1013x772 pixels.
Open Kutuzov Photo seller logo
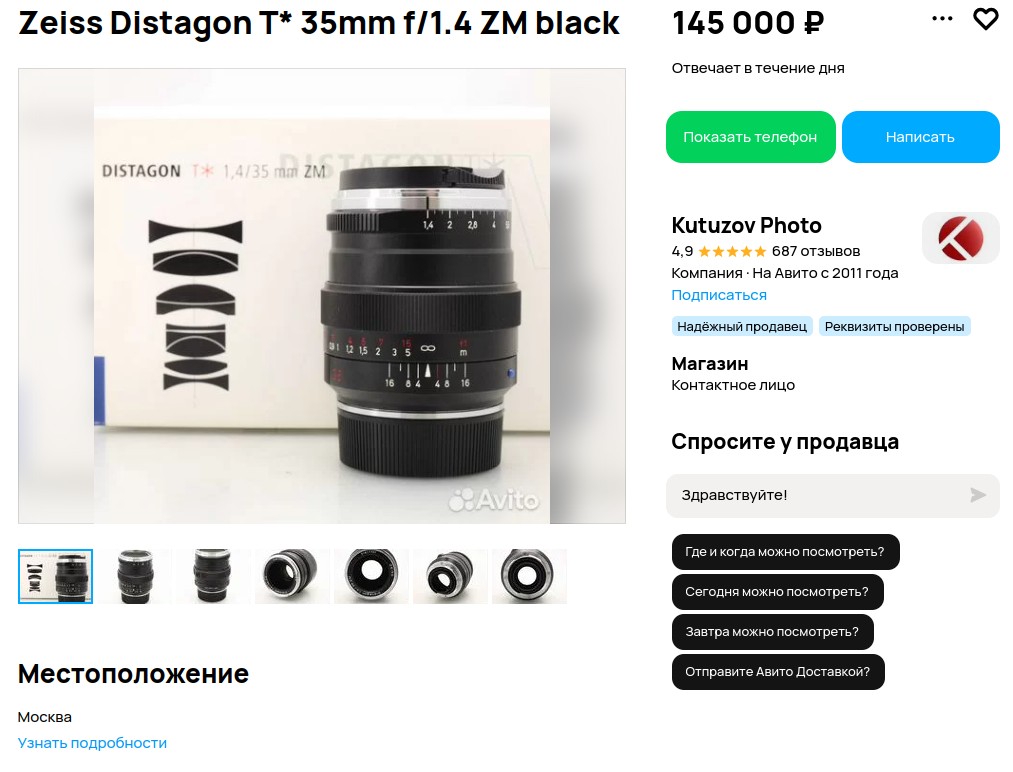click(961, 238)
